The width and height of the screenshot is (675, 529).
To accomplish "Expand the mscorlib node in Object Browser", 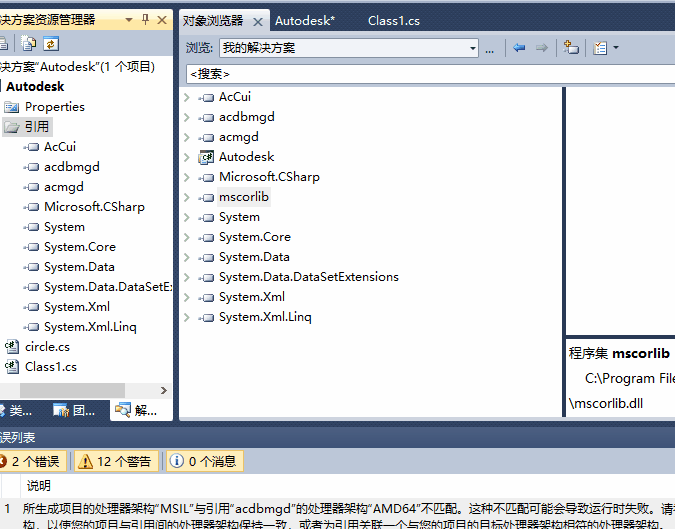I will pyautogui.click(x=187, y=197).
